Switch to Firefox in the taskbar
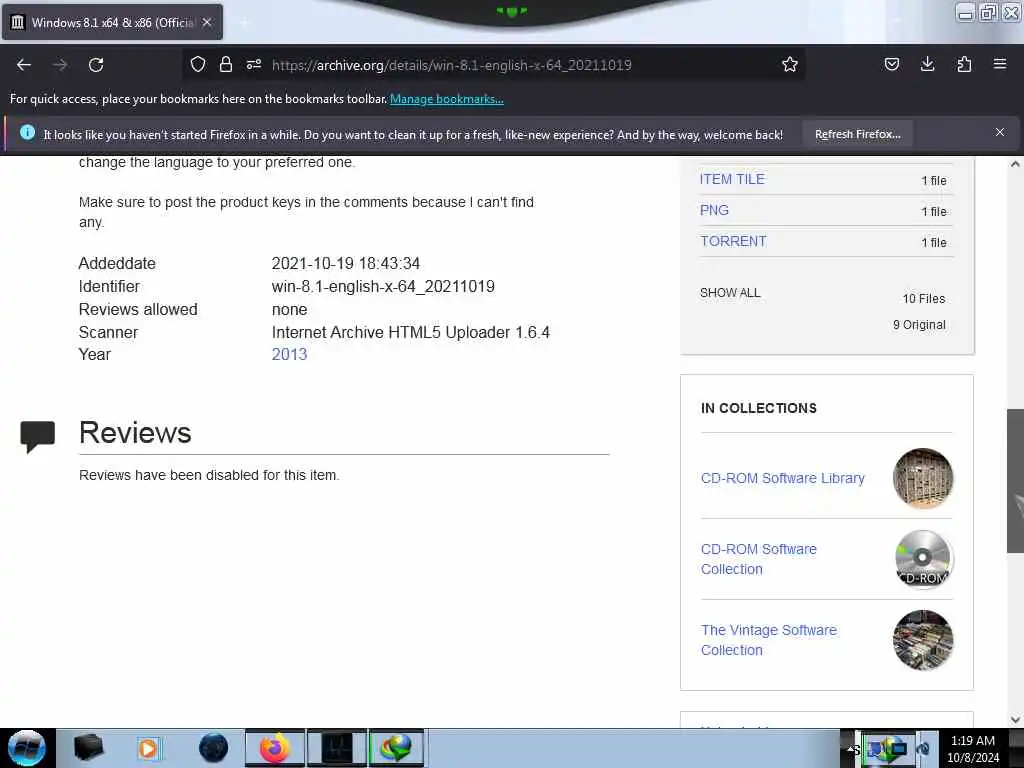 click(x=275, y=748)
